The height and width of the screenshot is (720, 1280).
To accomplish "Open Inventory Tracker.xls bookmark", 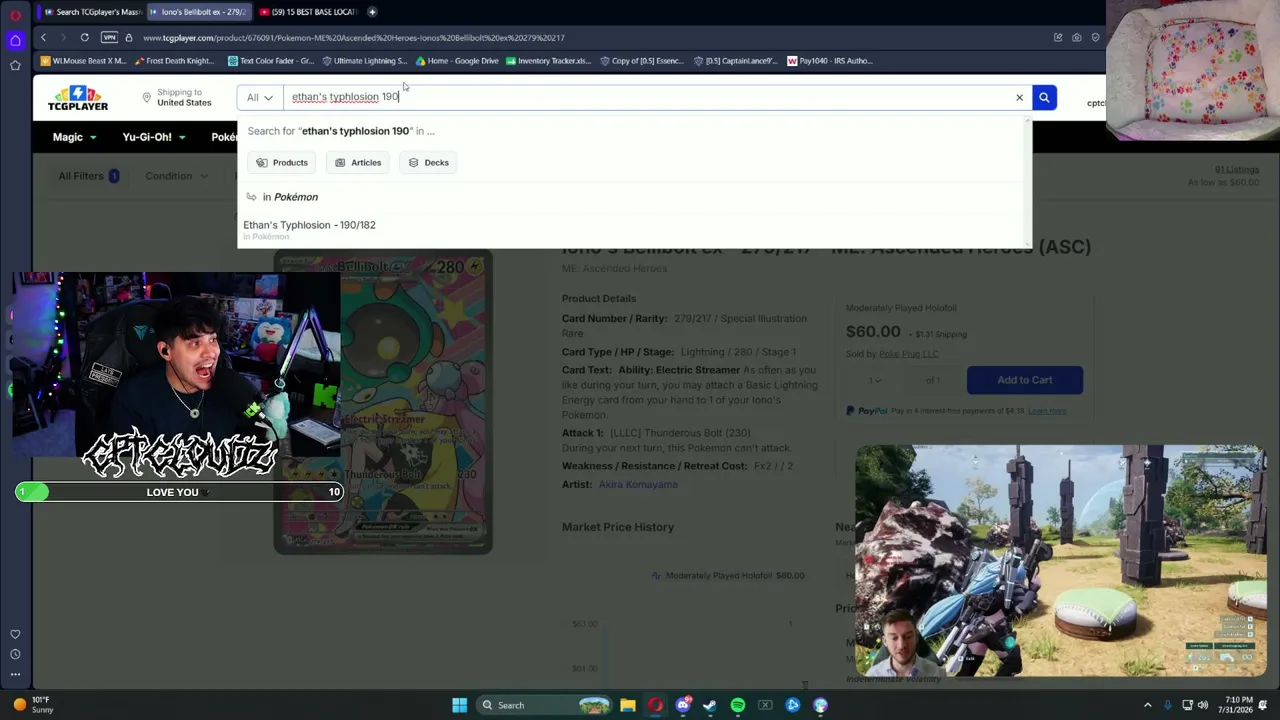I will click(548, 61).
